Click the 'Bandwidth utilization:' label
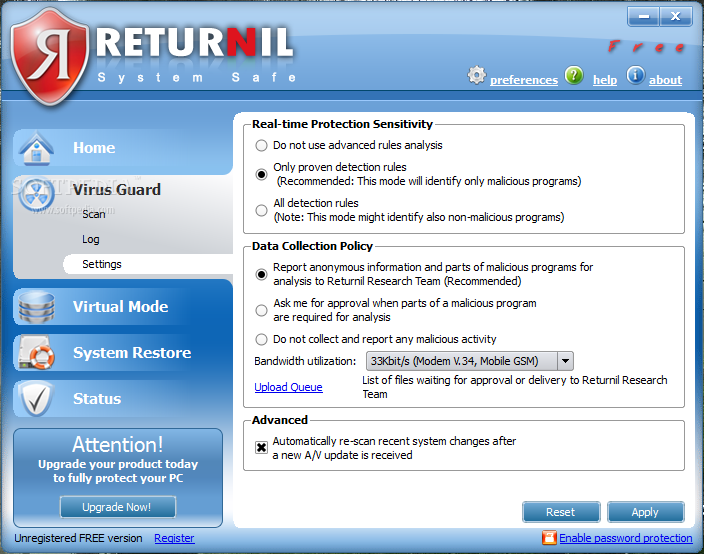The width and height of the screenshot is (704, 554). [x=305, y=361]
